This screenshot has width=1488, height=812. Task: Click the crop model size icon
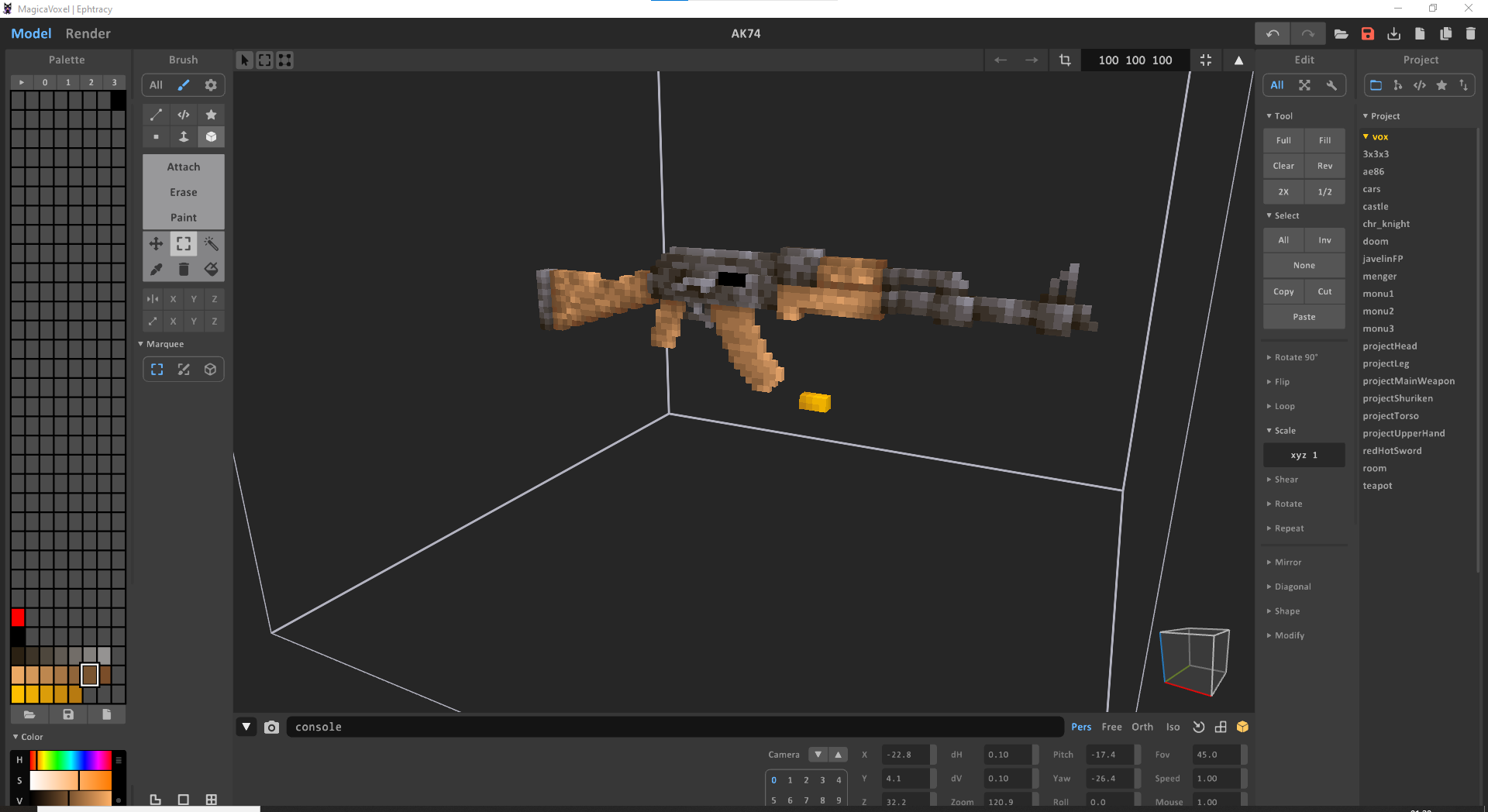pyautogui.click(x=1065, y=60)
